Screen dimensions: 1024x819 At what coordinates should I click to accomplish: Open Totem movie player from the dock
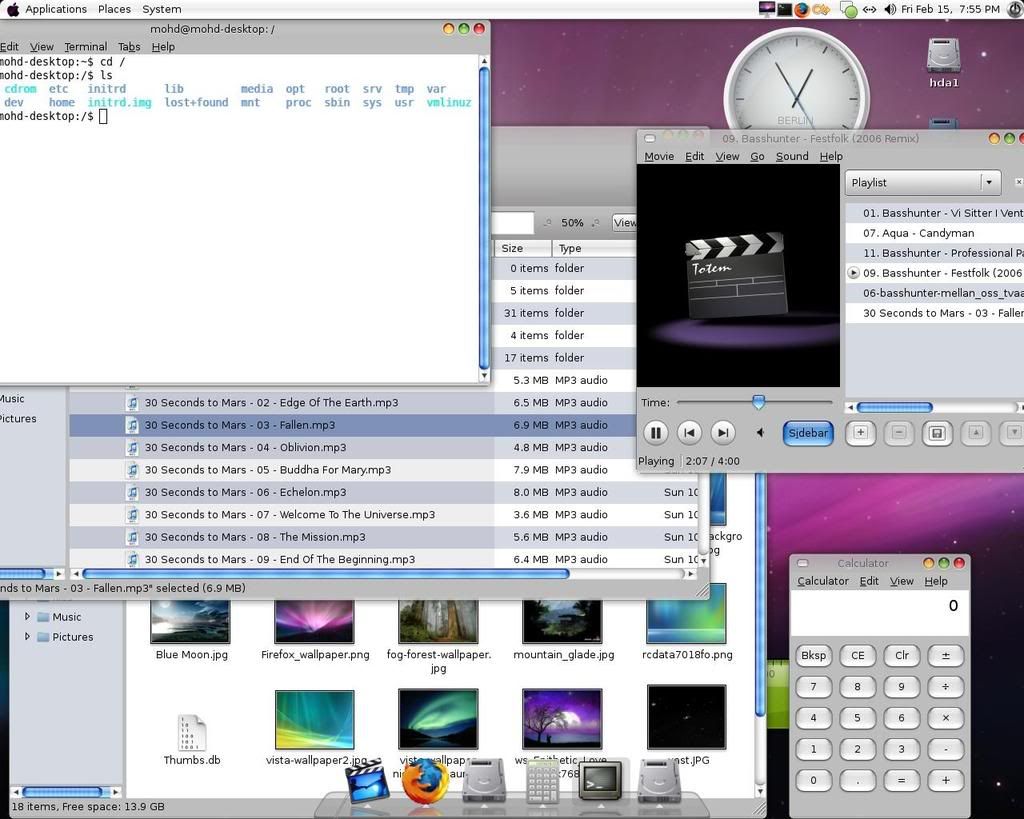coord(367,781)
